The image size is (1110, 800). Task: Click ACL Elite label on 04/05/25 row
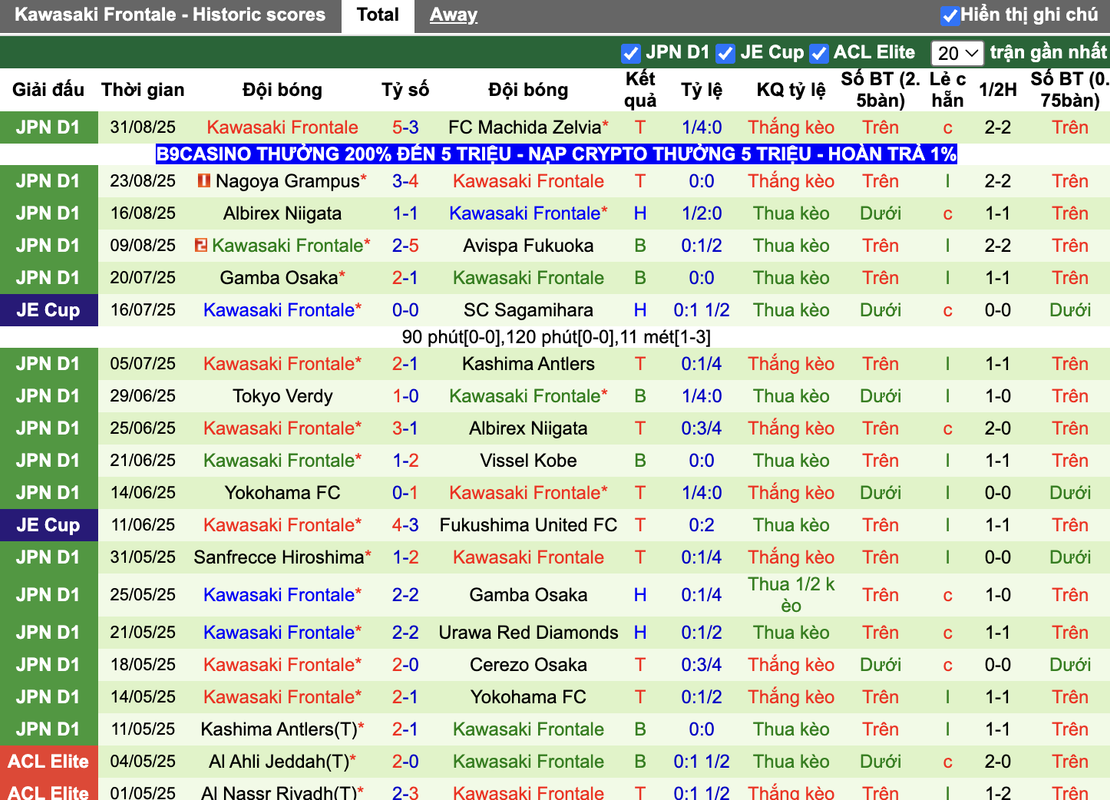click(x=48, y=761)
